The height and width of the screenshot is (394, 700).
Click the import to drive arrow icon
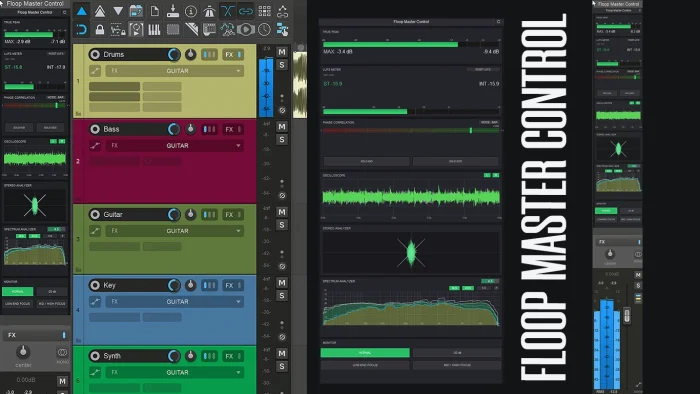click(173, 11)
